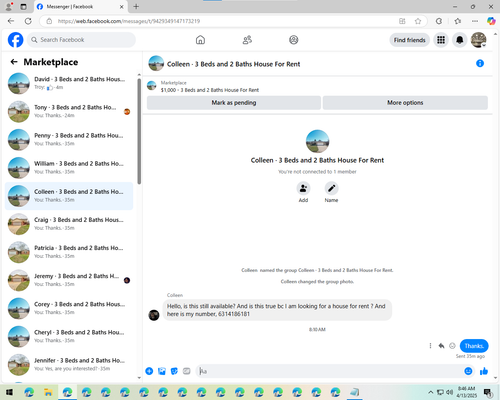This screenshot has height=400, width=500.
Task: Go to the Home feed icon
Action: (200, 40)
